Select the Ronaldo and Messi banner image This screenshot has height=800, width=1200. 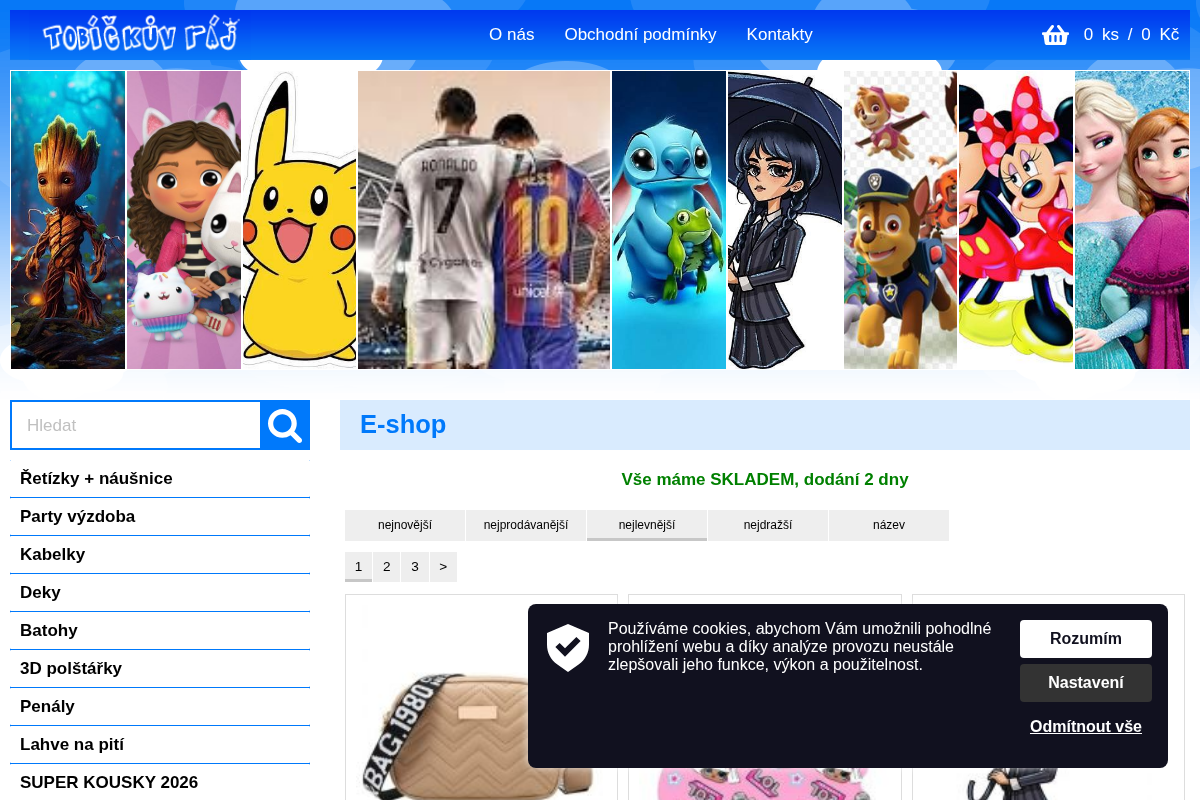pyautogui.click(x=484, y=220)
